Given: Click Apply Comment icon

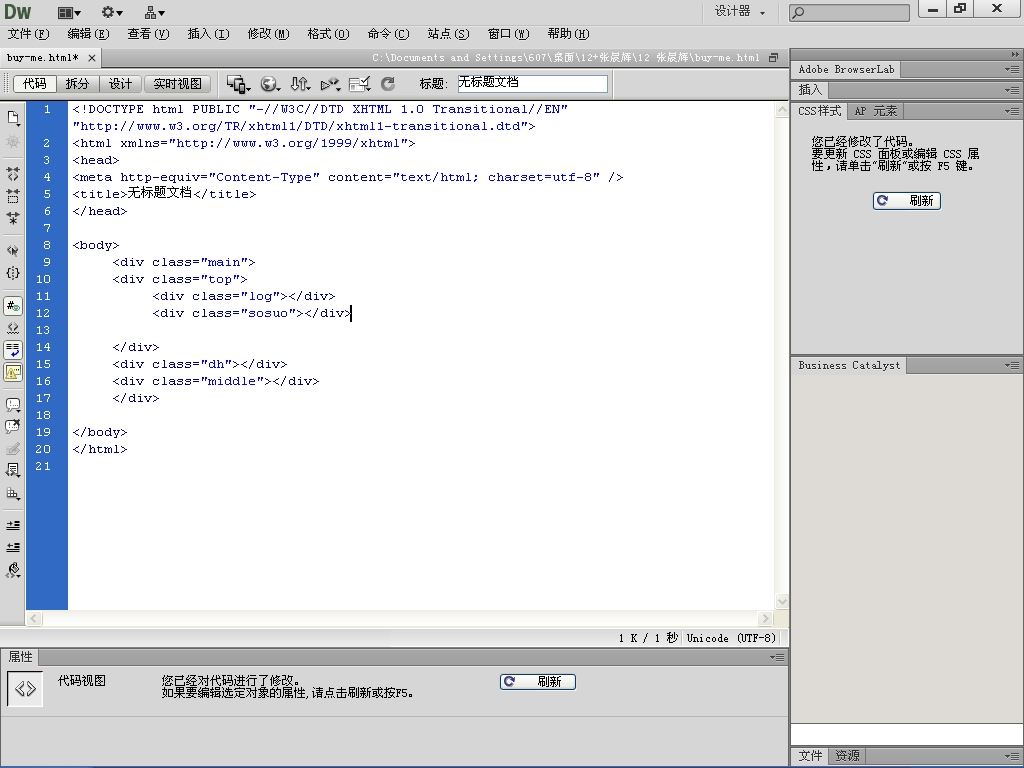Looking at the screenshot, I should click(x=13, y=405).
